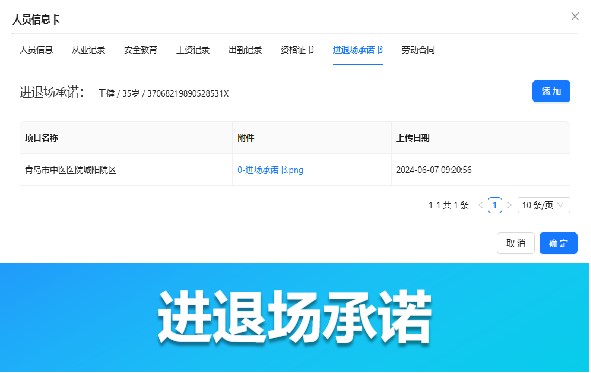The width and height of the screenshot is (591, 373).
Task: Go to next page arrow
Action: [509, 205]
